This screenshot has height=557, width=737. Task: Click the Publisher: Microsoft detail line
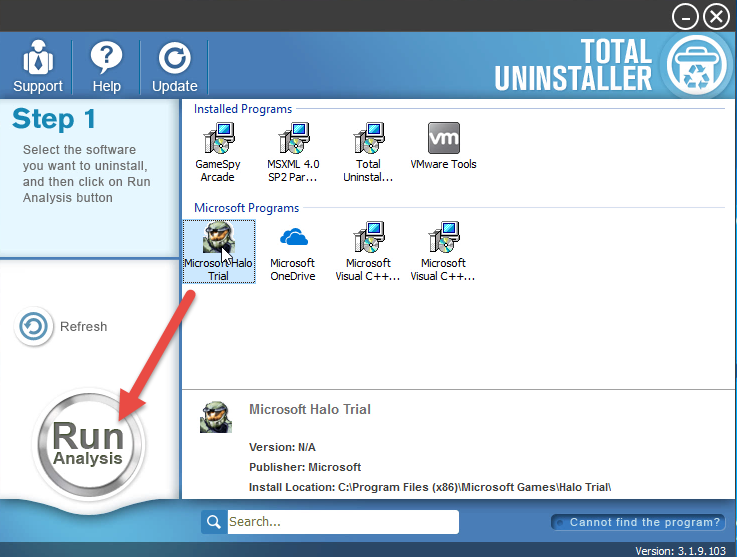tap(305, 467)
